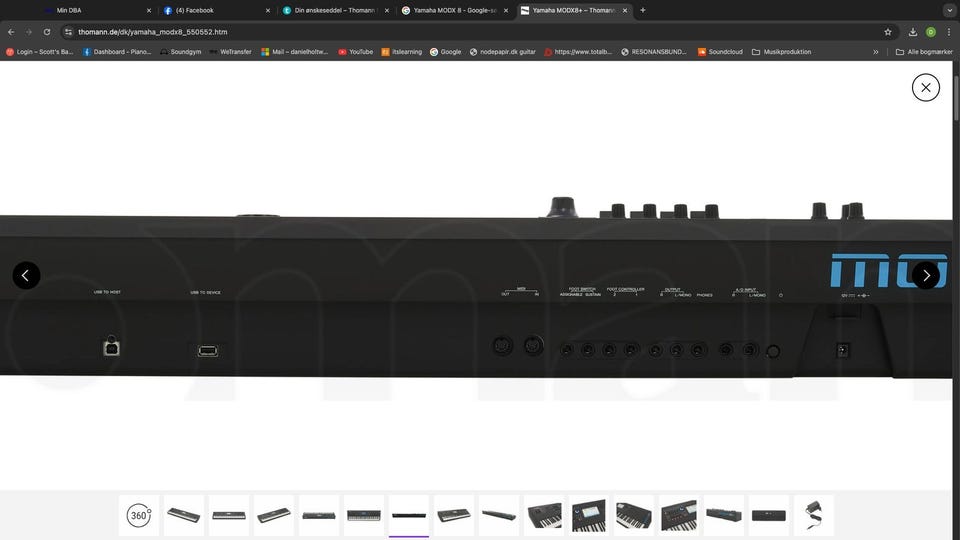Show hidden bookmarks with » chevron
The image size is (960, 540).
[x=876, y=52]
